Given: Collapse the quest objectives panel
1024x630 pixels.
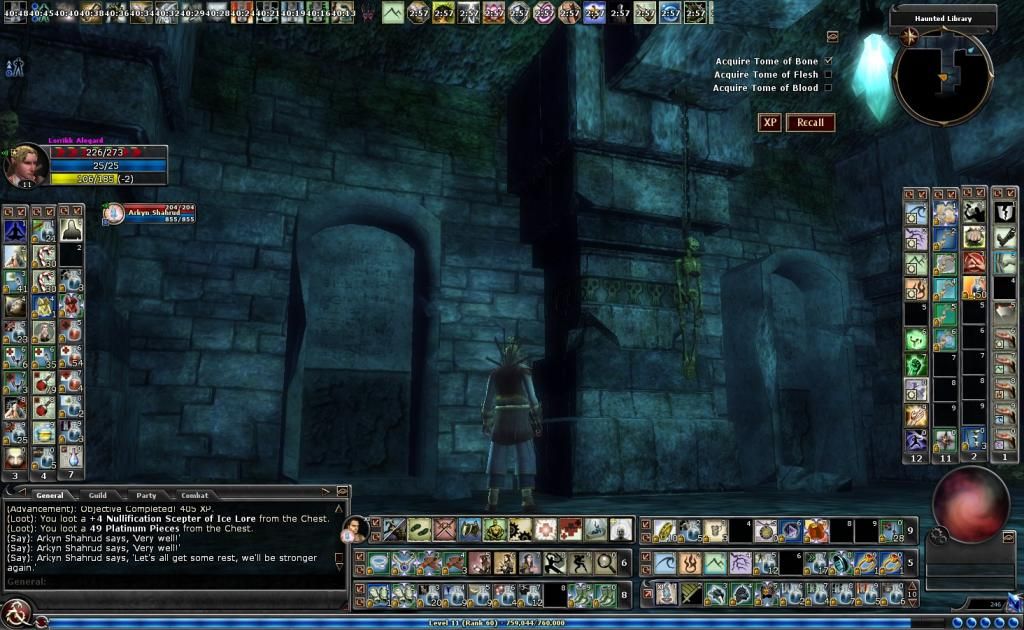Looking at the screenshot, I should tap(832, 36).
